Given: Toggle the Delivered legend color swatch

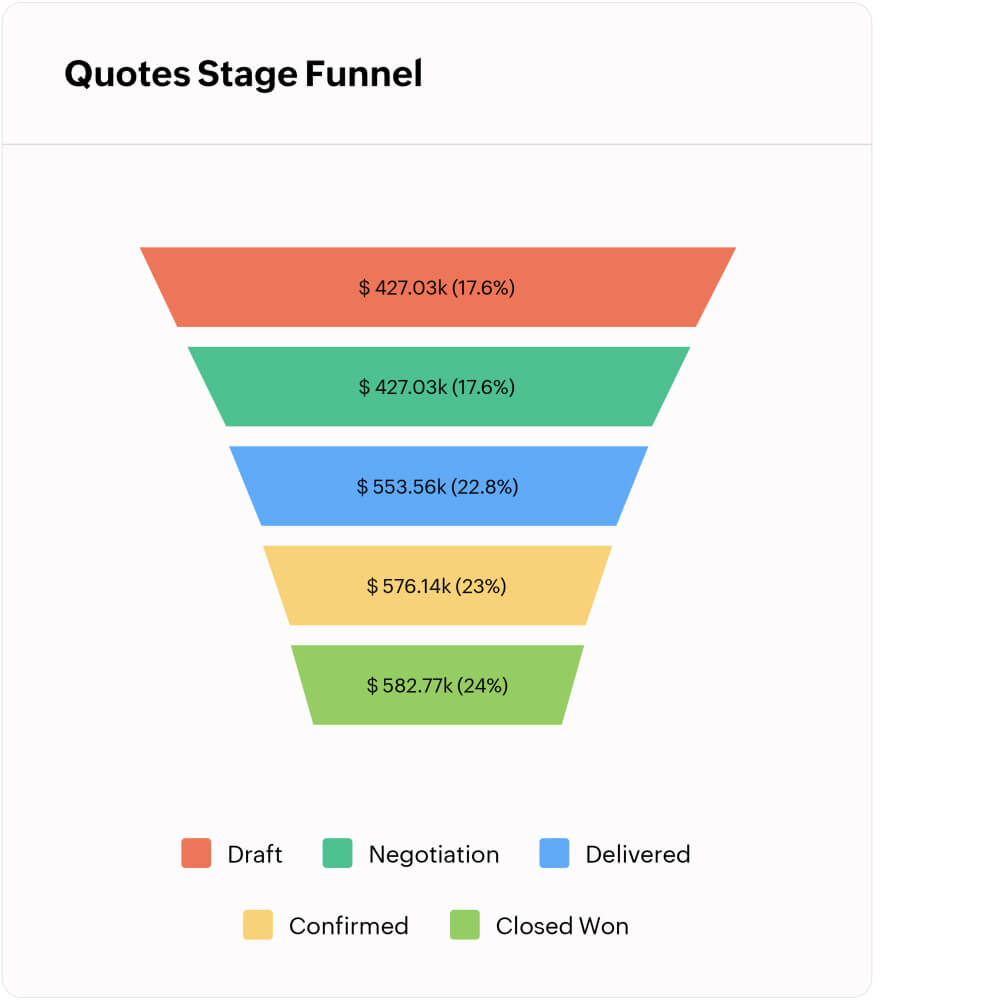Looking at the screenshot, I should point(554,853).
